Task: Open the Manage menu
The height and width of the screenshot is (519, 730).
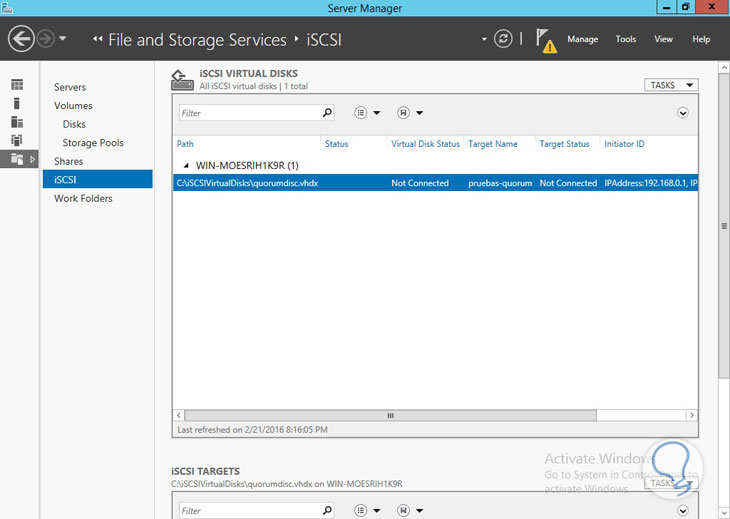Action: [582, 39]
